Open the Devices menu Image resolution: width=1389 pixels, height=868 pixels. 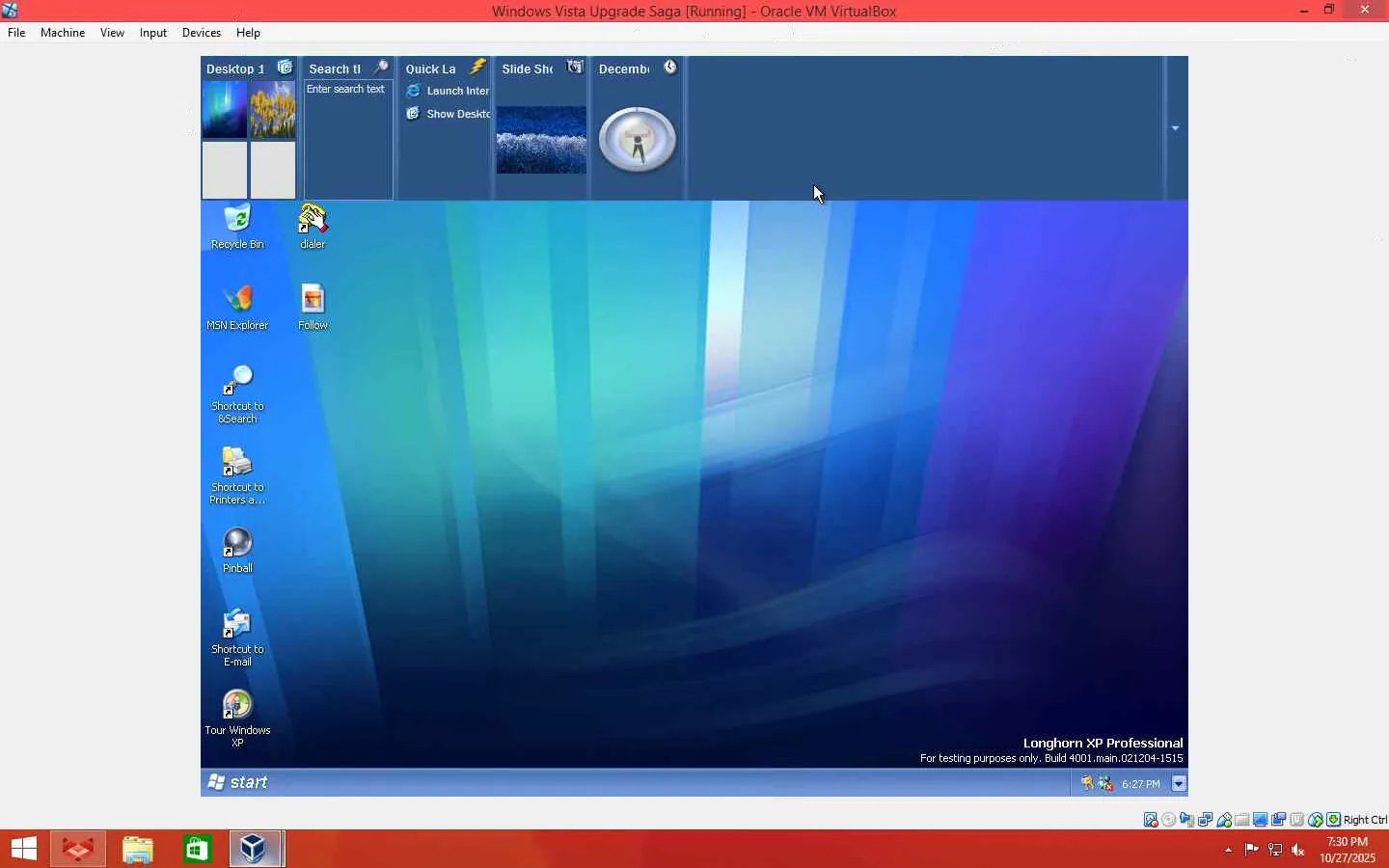pyautogui.click(x=202, y=33)
